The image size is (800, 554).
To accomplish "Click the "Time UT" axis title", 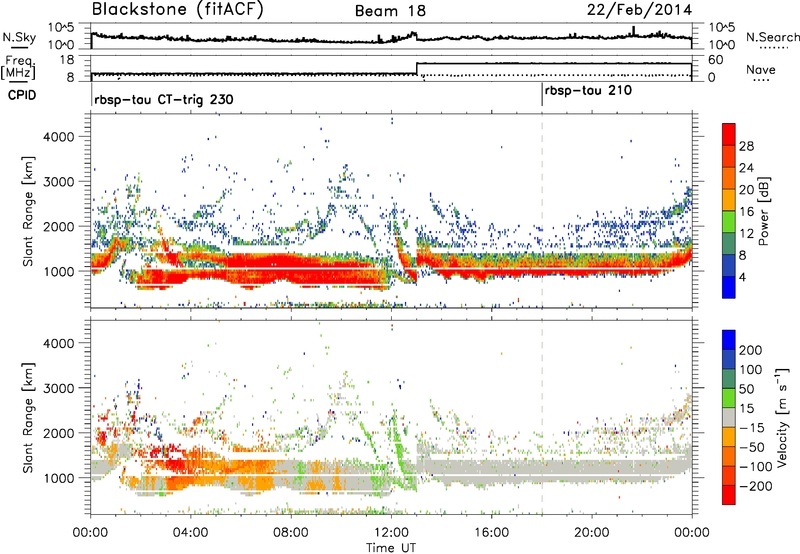I will [x=391, y=547].
